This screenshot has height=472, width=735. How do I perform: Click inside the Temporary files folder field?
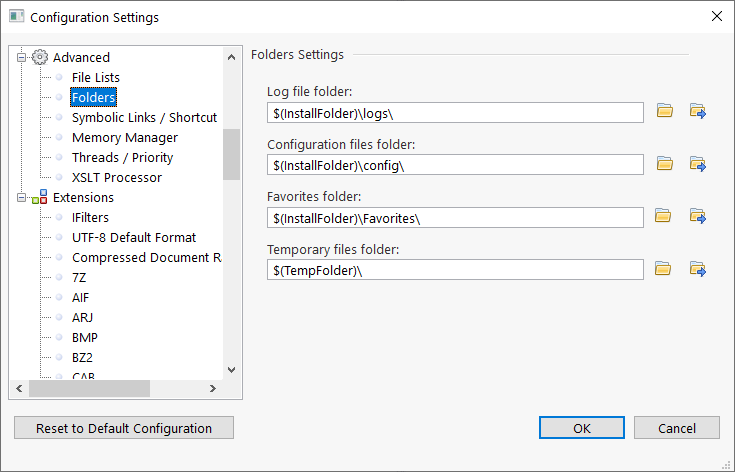point(455,270)
